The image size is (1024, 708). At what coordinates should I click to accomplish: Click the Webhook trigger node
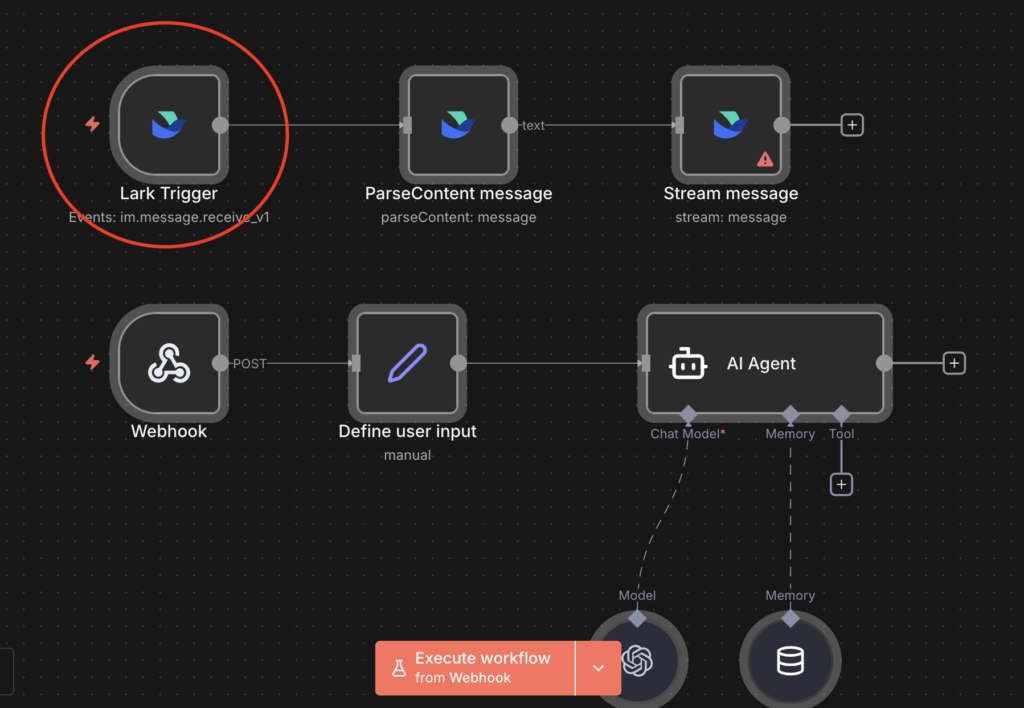(168, 363)
